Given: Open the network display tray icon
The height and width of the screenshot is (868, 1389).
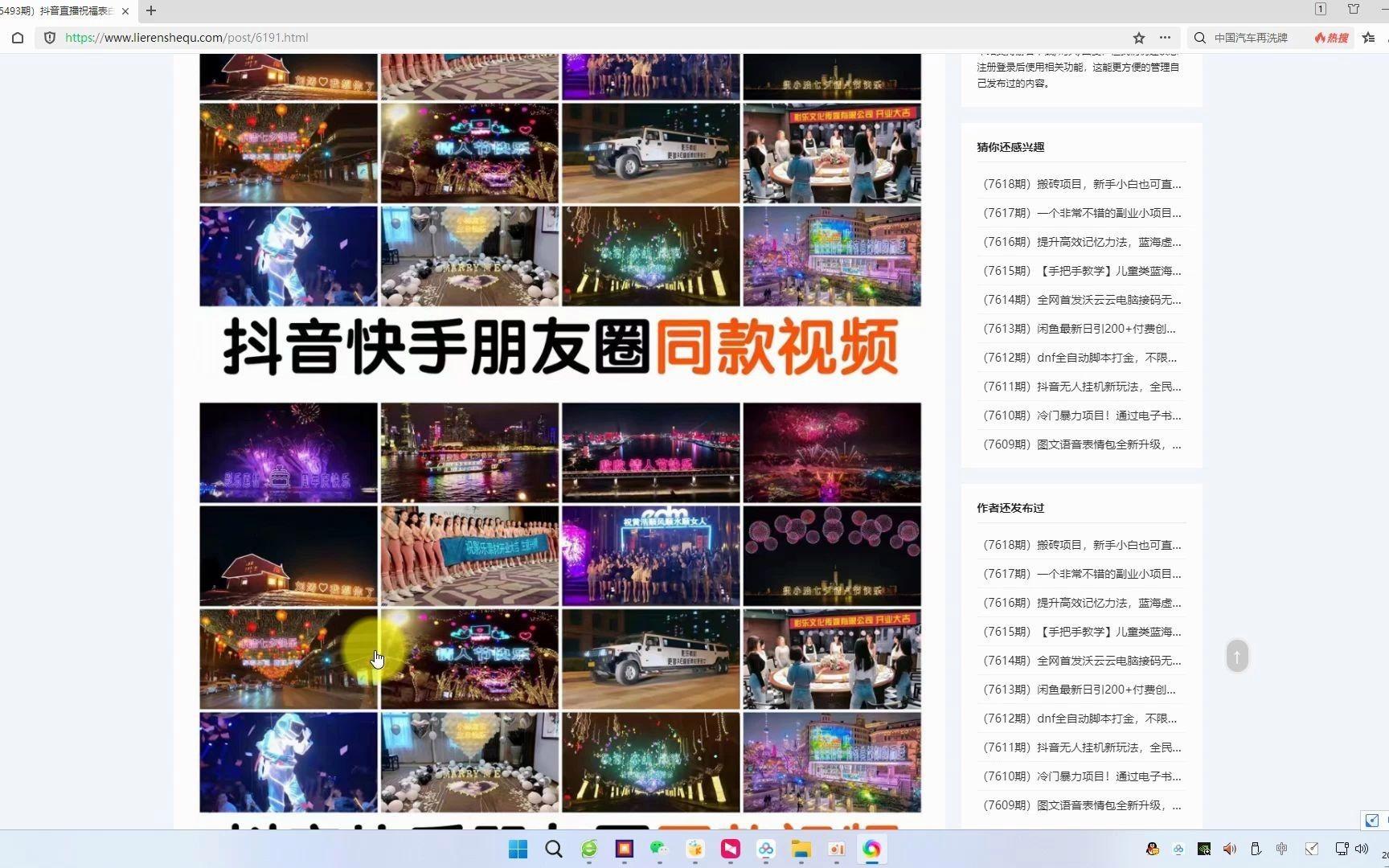Looking at the screenshot, I should (x=1341, y=849).
